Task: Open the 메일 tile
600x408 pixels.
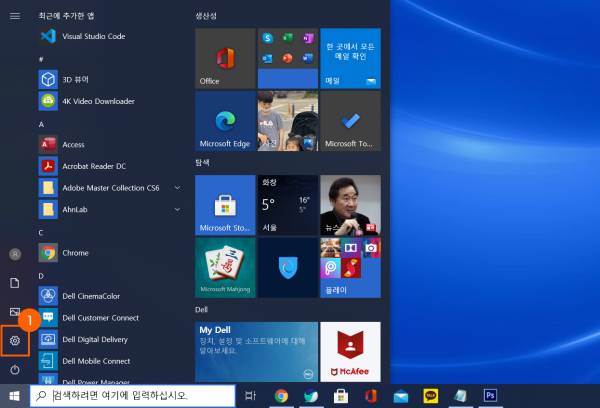Action: click(351, 58)
